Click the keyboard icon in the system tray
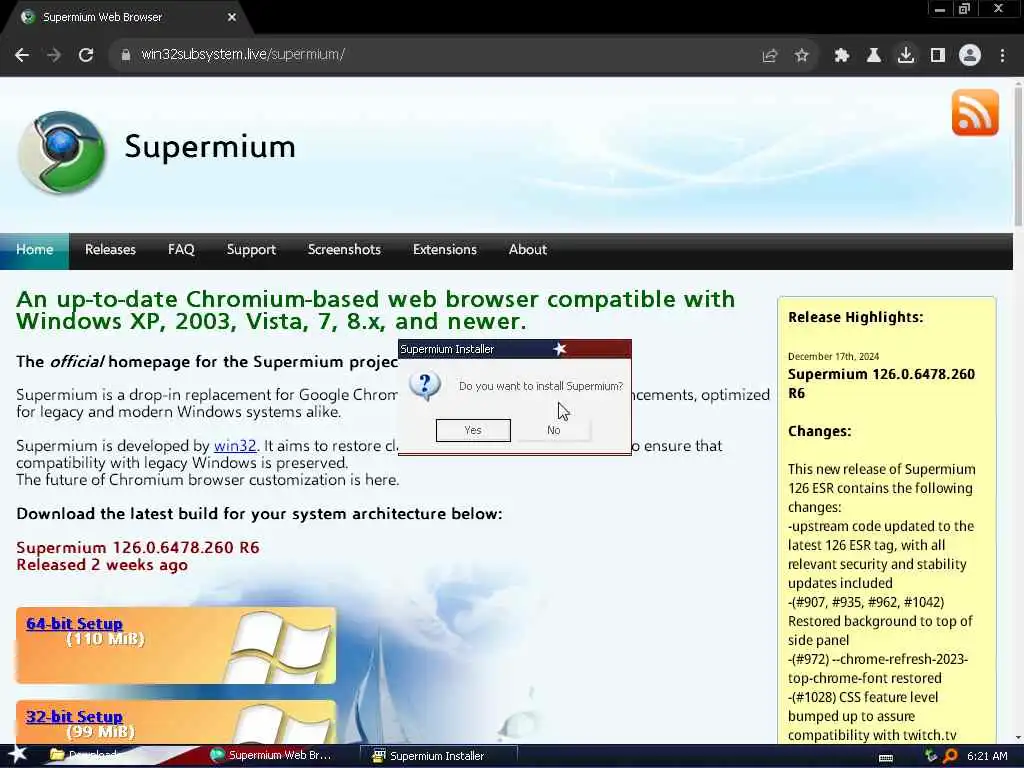This screenshot has height=768, width=1024. point(886,757)
